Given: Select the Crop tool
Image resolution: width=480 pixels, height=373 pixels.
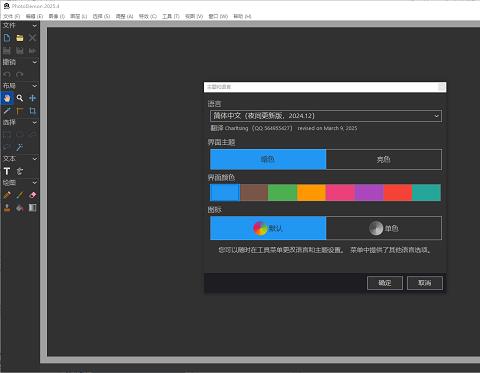Looking at the screenshot, I should click(x=32, y=111).
